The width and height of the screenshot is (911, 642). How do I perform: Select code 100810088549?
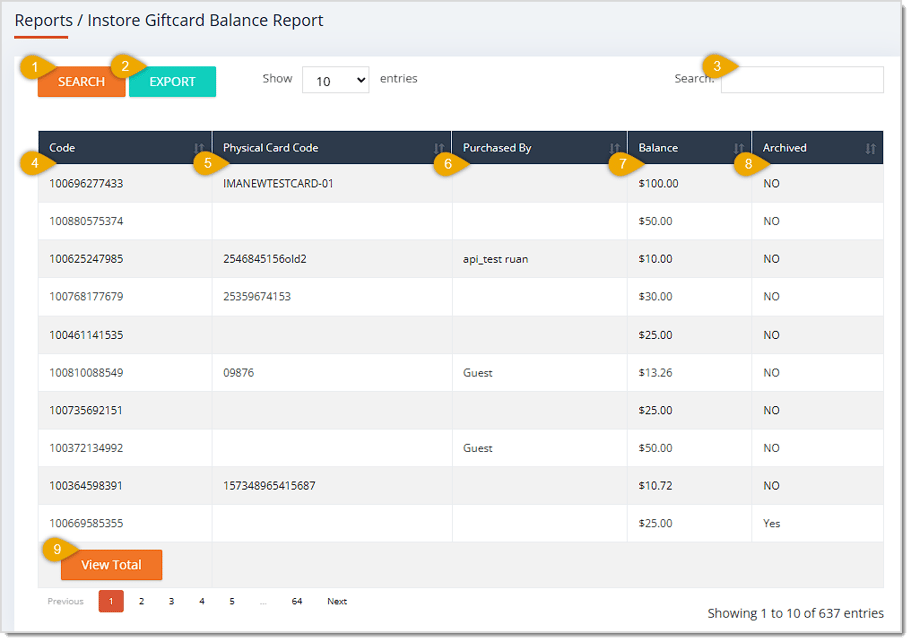pyautogui.click(x=86, y=373)
